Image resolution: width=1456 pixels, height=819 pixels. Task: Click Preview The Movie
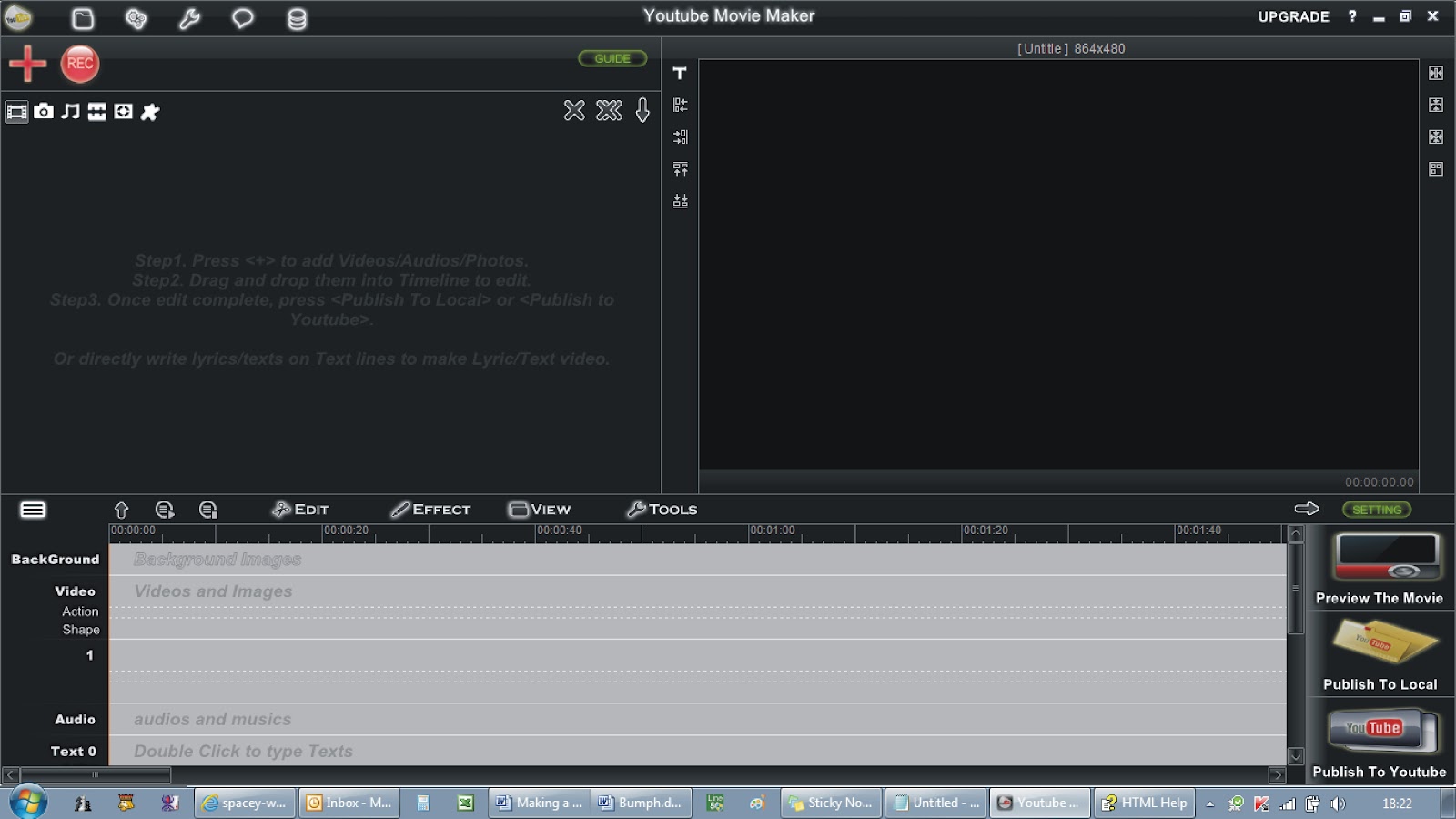click(x=1379, y=570)
